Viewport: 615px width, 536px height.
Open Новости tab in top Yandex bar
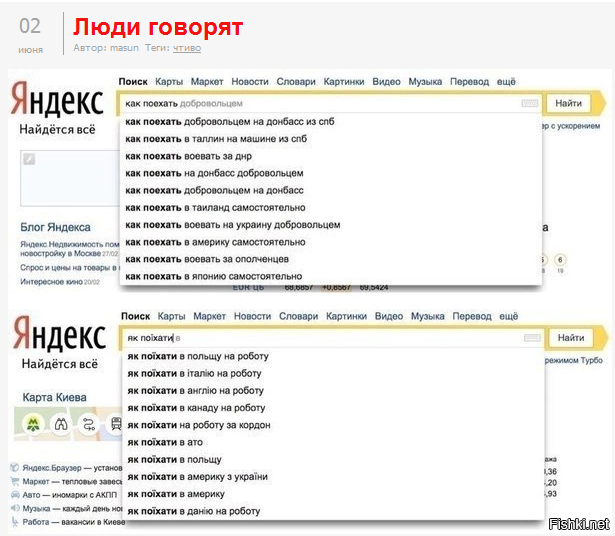tap(250, 82)
